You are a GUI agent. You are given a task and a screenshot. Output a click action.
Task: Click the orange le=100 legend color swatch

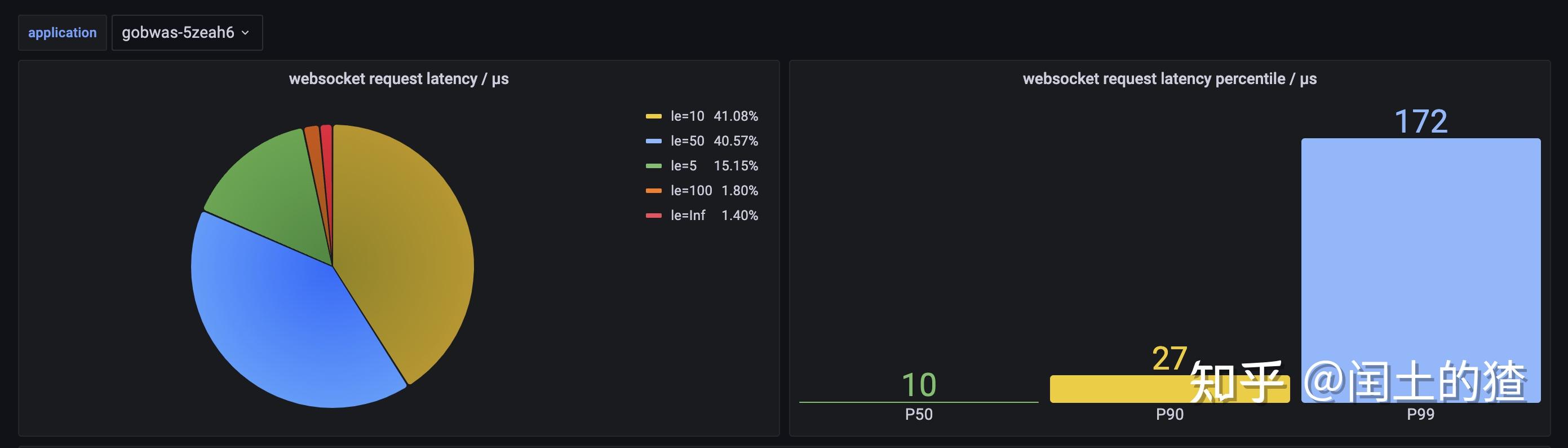click(x=653, y=191)
